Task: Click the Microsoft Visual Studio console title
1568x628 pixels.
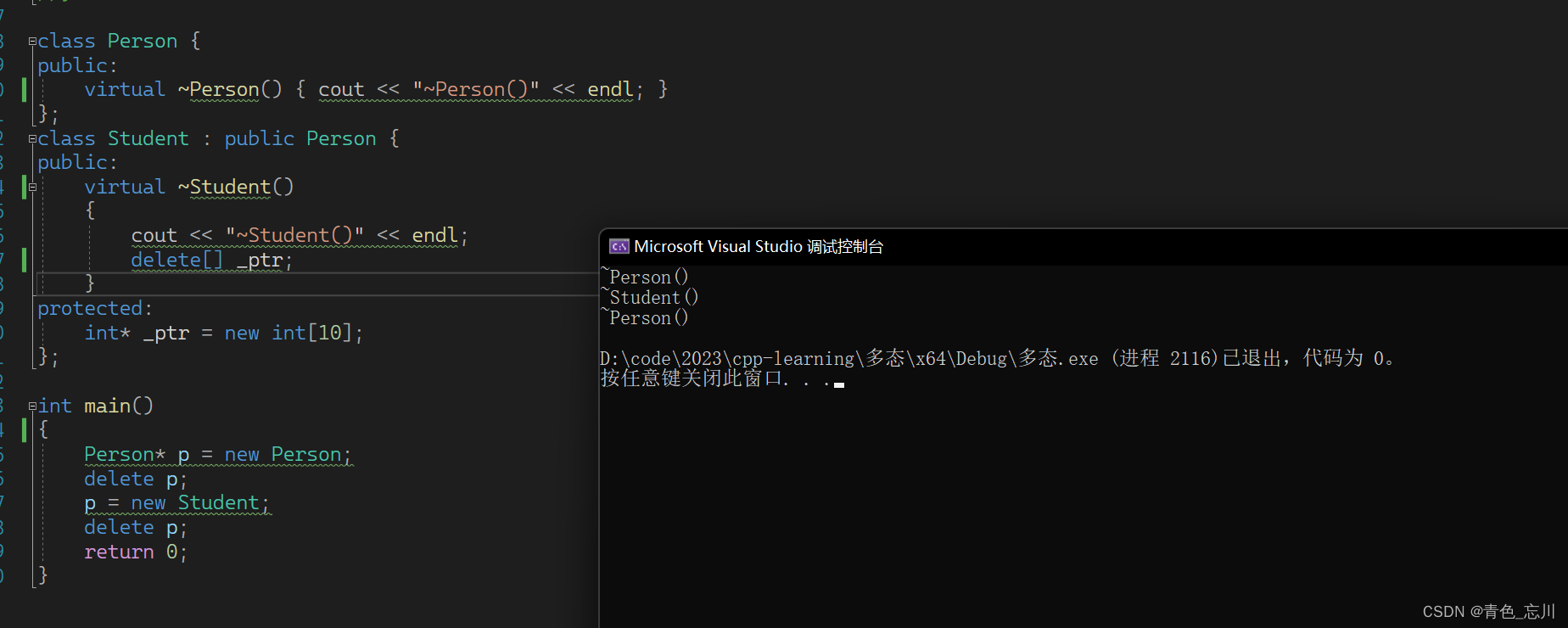Action: tap(759, 246)
